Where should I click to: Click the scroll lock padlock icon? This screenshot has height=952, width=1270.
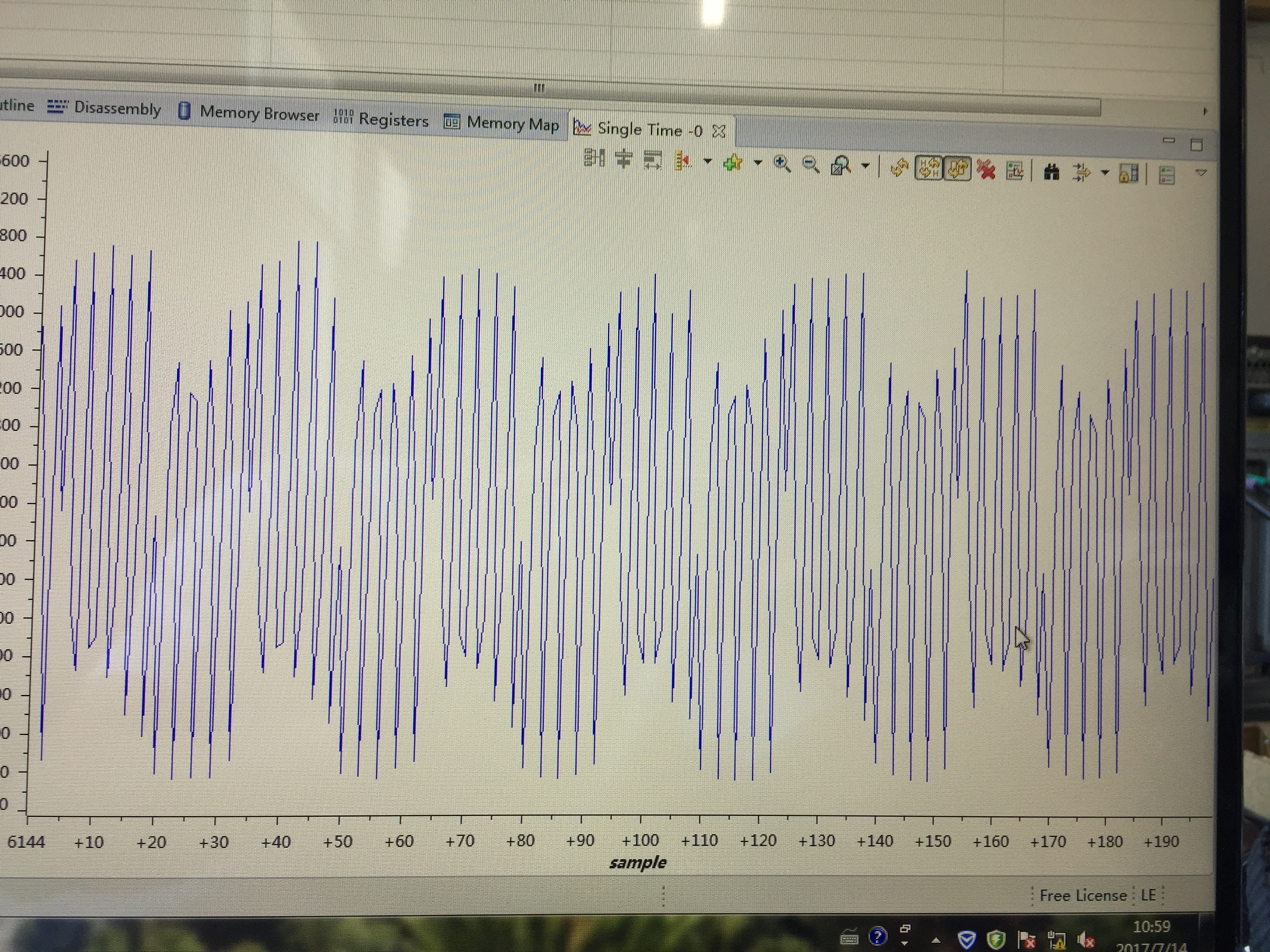pyautogui.click(x=1128, y=174)
